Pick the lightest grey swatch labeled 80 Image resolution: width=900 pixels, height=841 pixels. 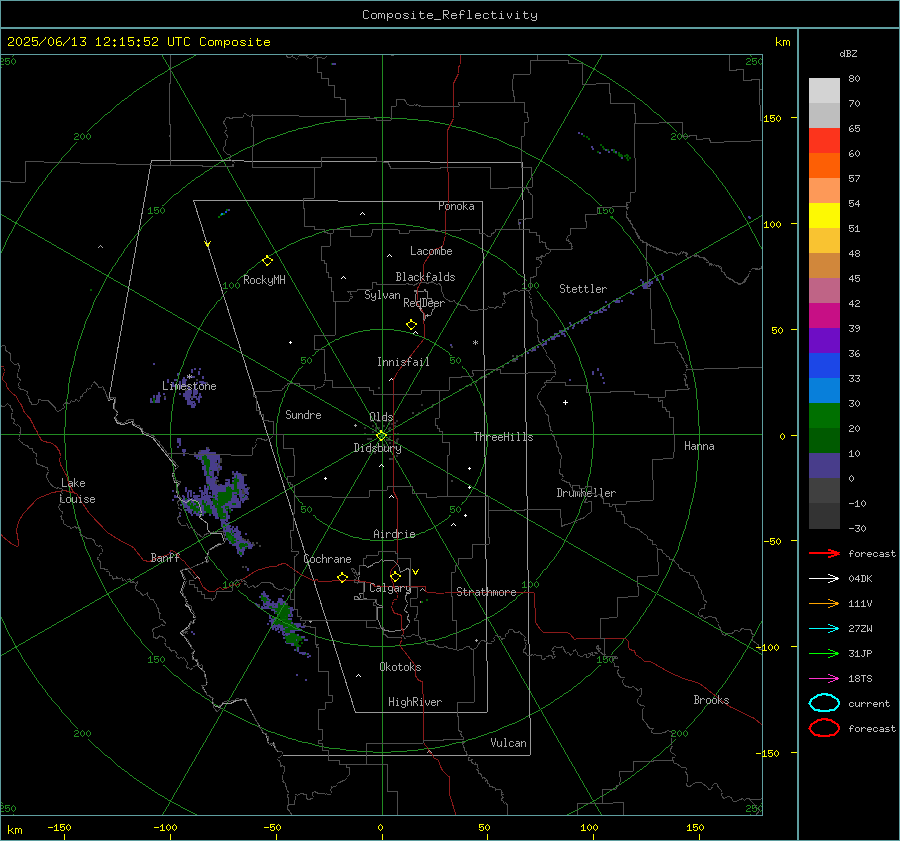pyautogui.click(x=824, y=90)
